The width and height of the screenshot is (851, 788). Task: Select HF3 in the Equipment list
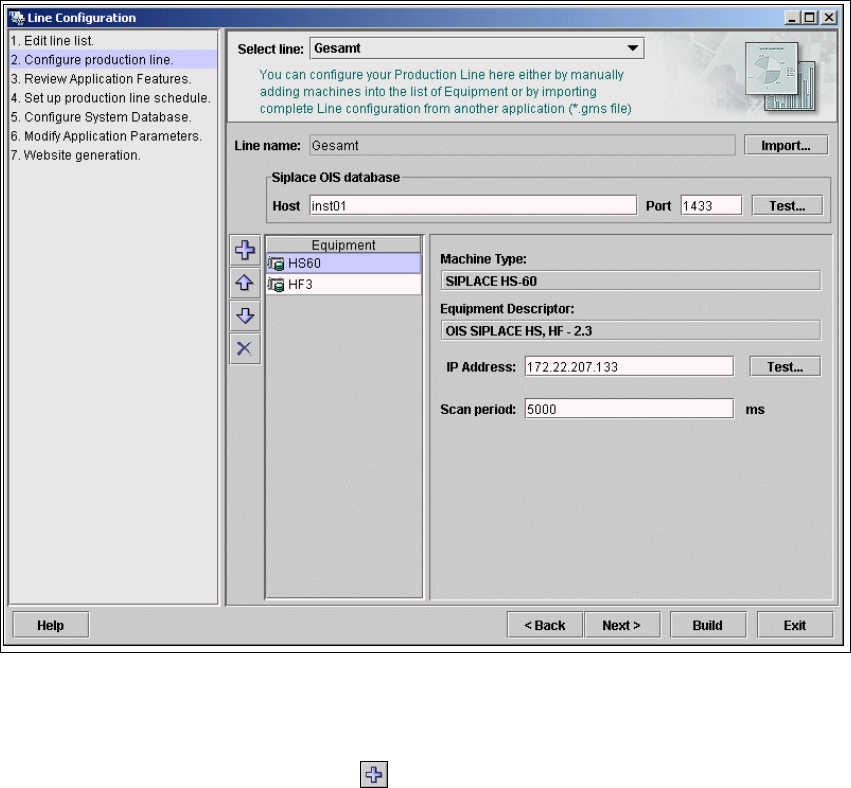(x=344, y=284)
